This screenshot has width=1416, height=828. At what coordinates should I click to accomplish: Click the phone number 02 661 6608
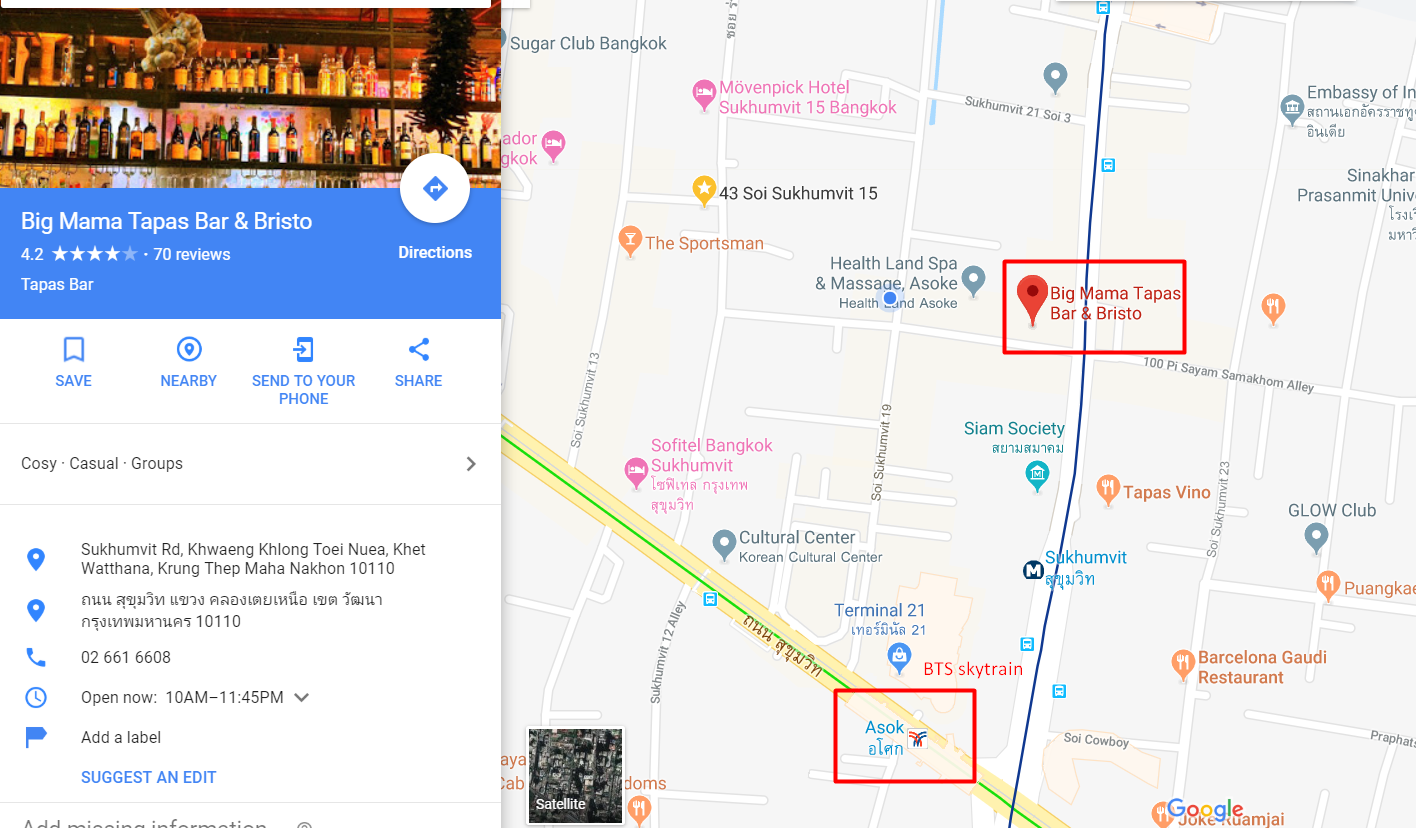[x=126, y=657]
